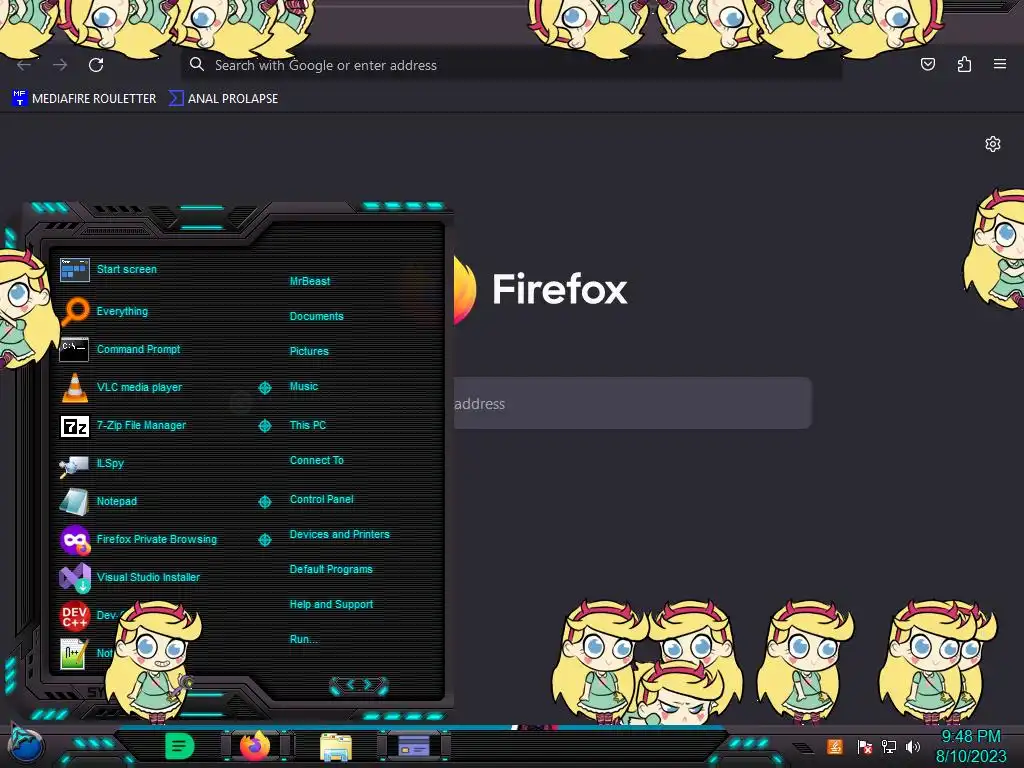Viewport: 1024px width, 768px height.
Task: Open Connect To from the start menu
Action: tap(317, 460)
